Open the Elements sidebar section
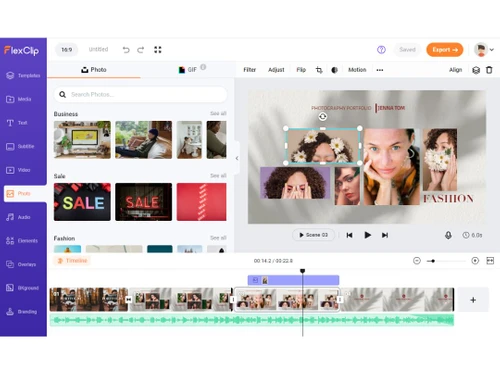500x375 pixels. click(x=22, y=241)
